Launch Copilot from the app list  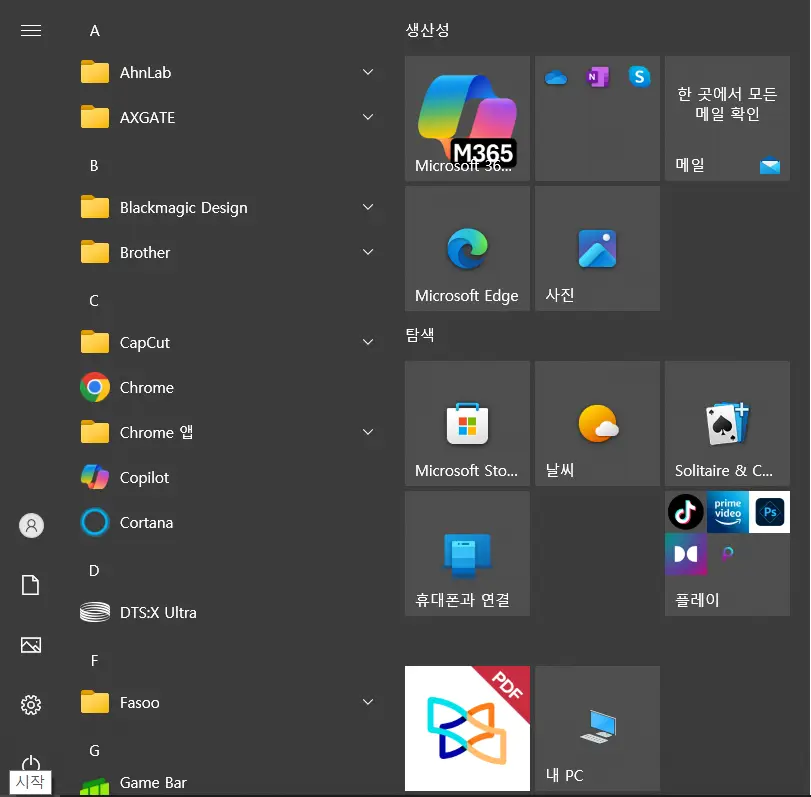pyautogui.click(x=228, y=477)
